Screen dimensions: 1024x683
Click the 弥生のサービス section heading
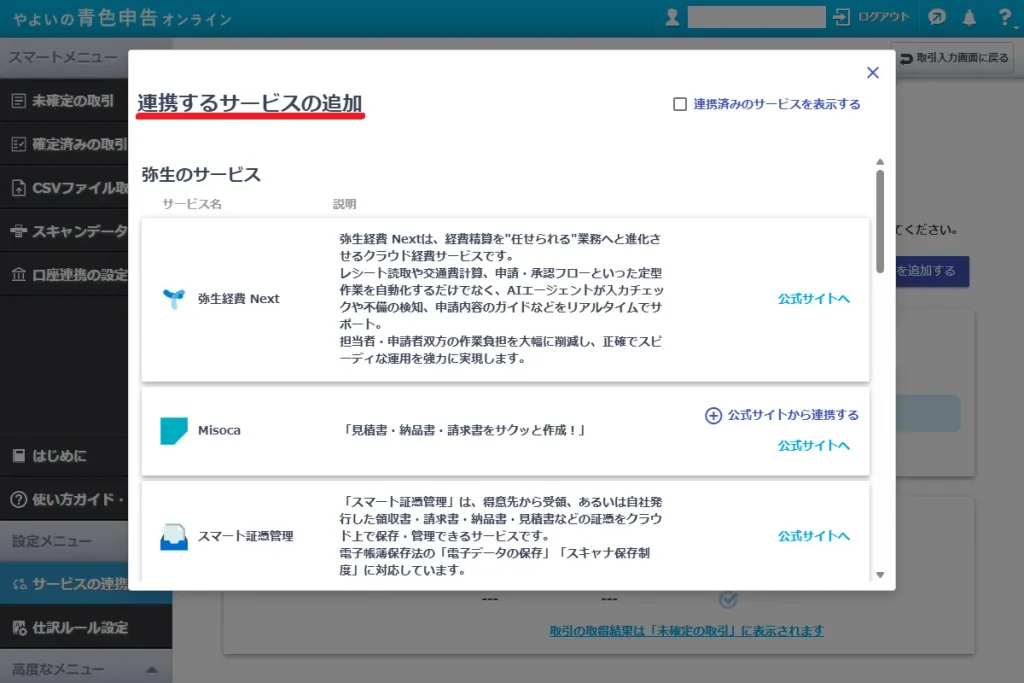coord(201,174)
